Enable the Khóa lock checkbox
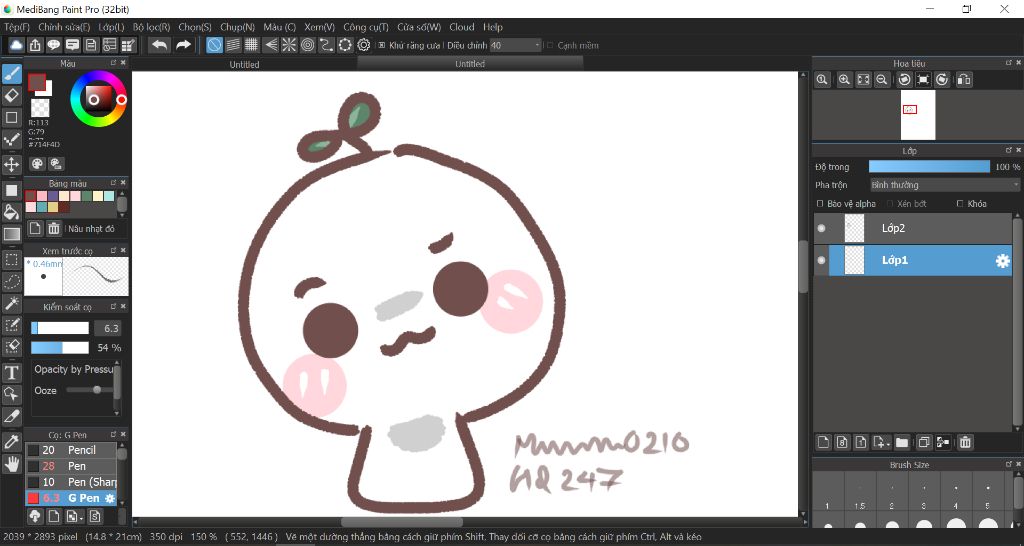 point(960,204)
